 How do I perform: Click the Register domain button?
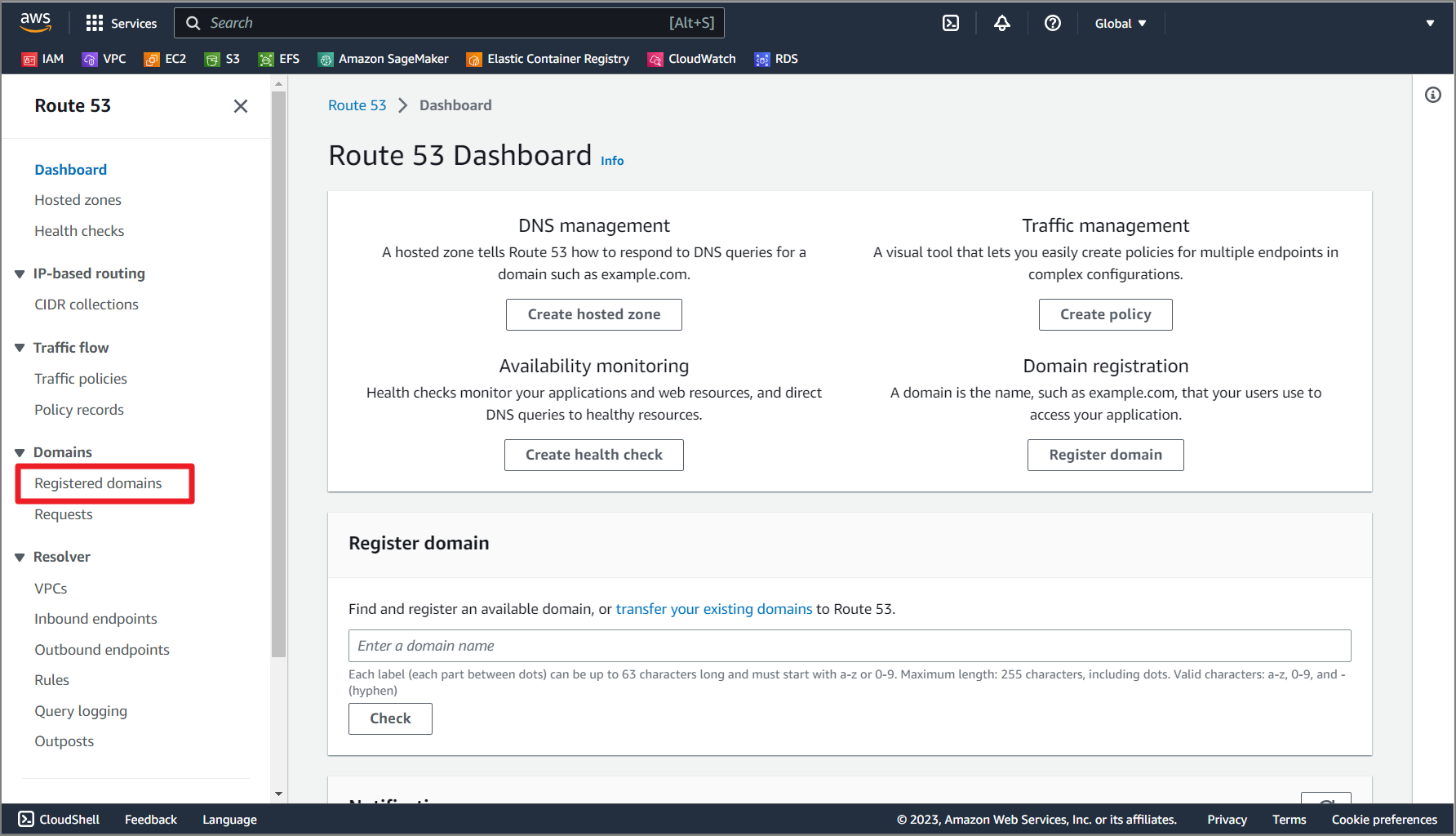pyautogui.click(x=1106, y=455)
